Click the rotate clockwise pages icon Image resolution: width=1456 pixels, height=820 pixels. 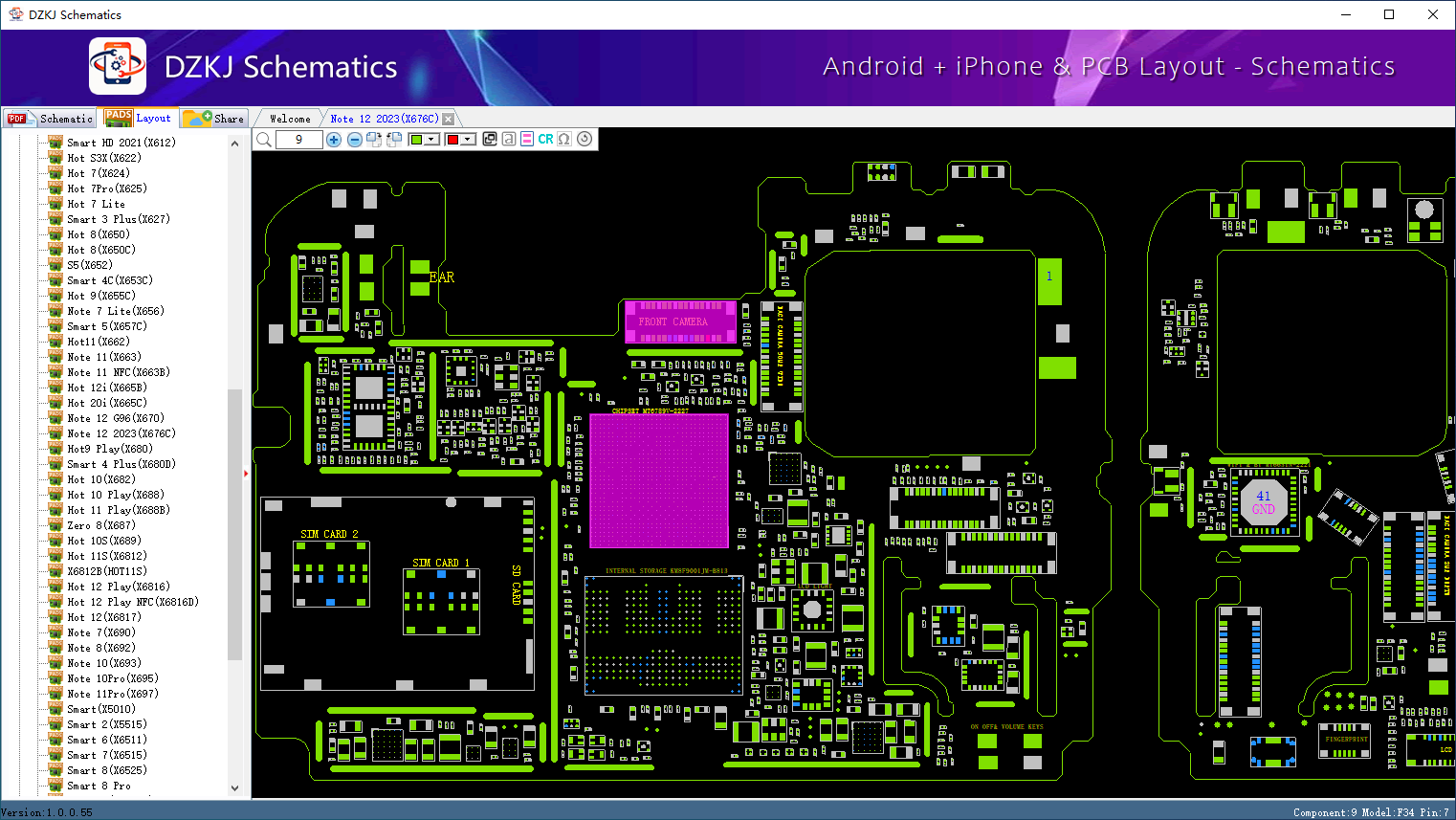(374, 140)
